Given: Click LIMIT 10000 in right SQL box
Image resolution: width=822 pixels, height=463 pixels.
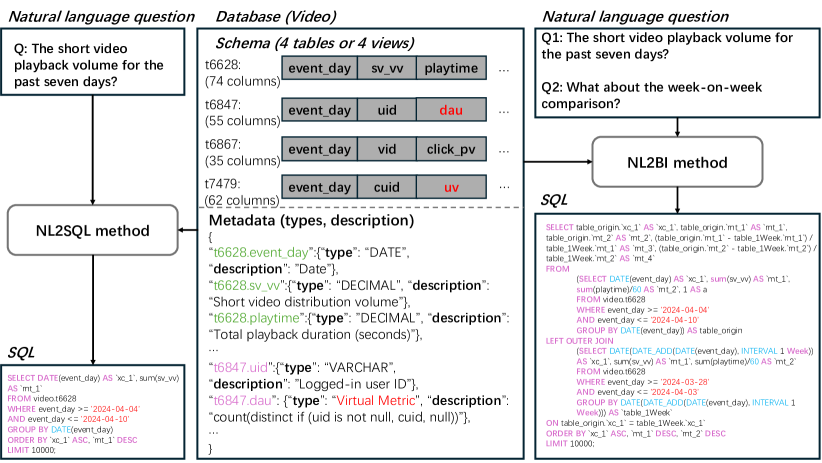Looking at the screenshot, I should pos(570,443).
